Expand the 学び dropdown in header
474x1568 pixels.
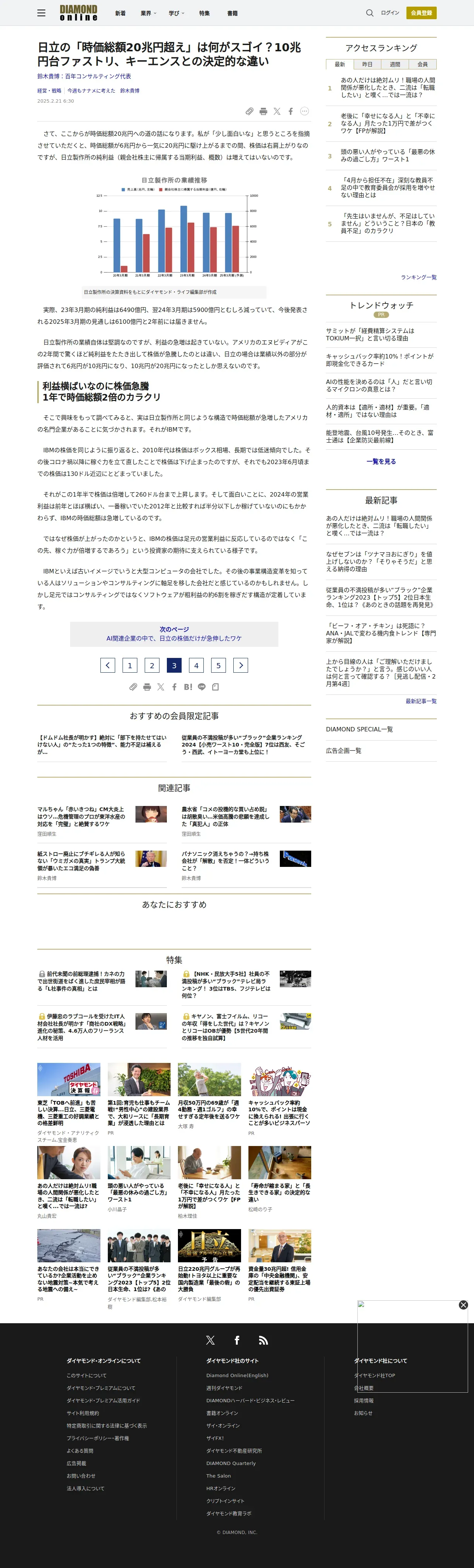point(176,13)
